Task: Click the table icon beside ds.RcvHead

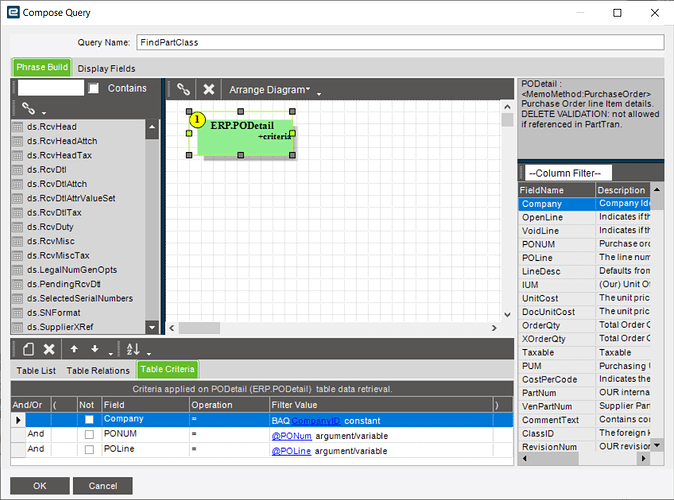Action: point(17,127)
